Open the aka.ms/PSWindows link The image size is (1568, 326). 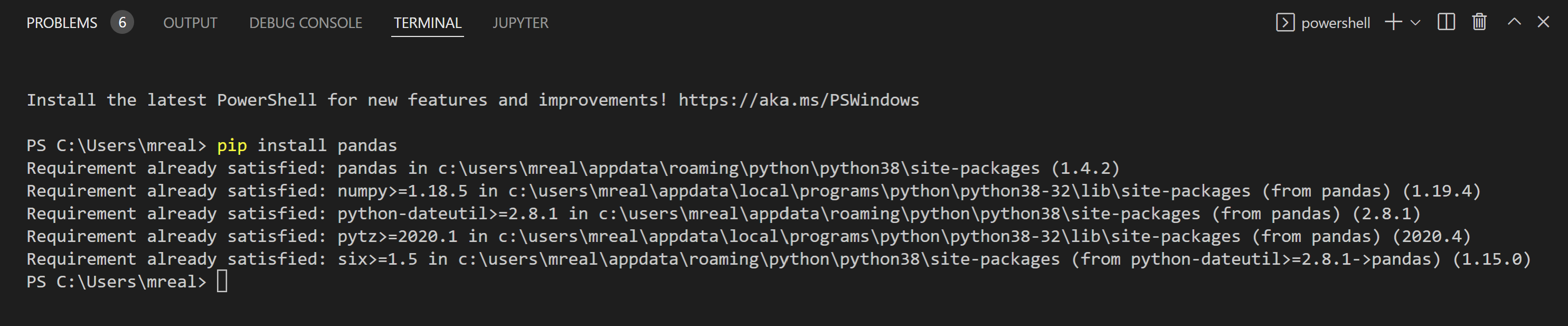tap(799, 100)
